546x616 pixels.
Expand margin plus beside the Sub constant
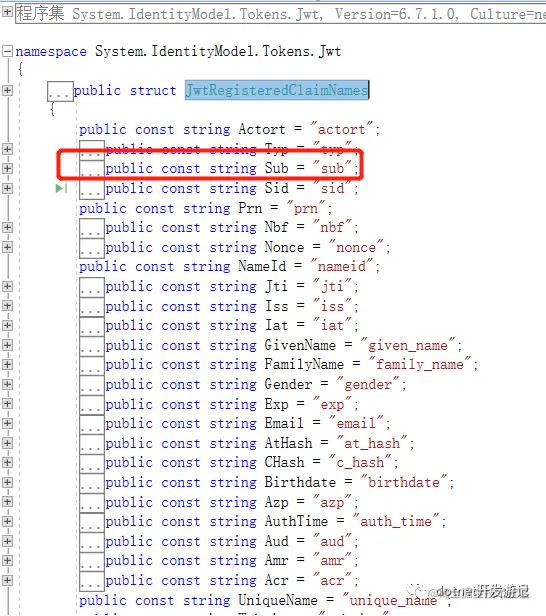tap(7, 169)
